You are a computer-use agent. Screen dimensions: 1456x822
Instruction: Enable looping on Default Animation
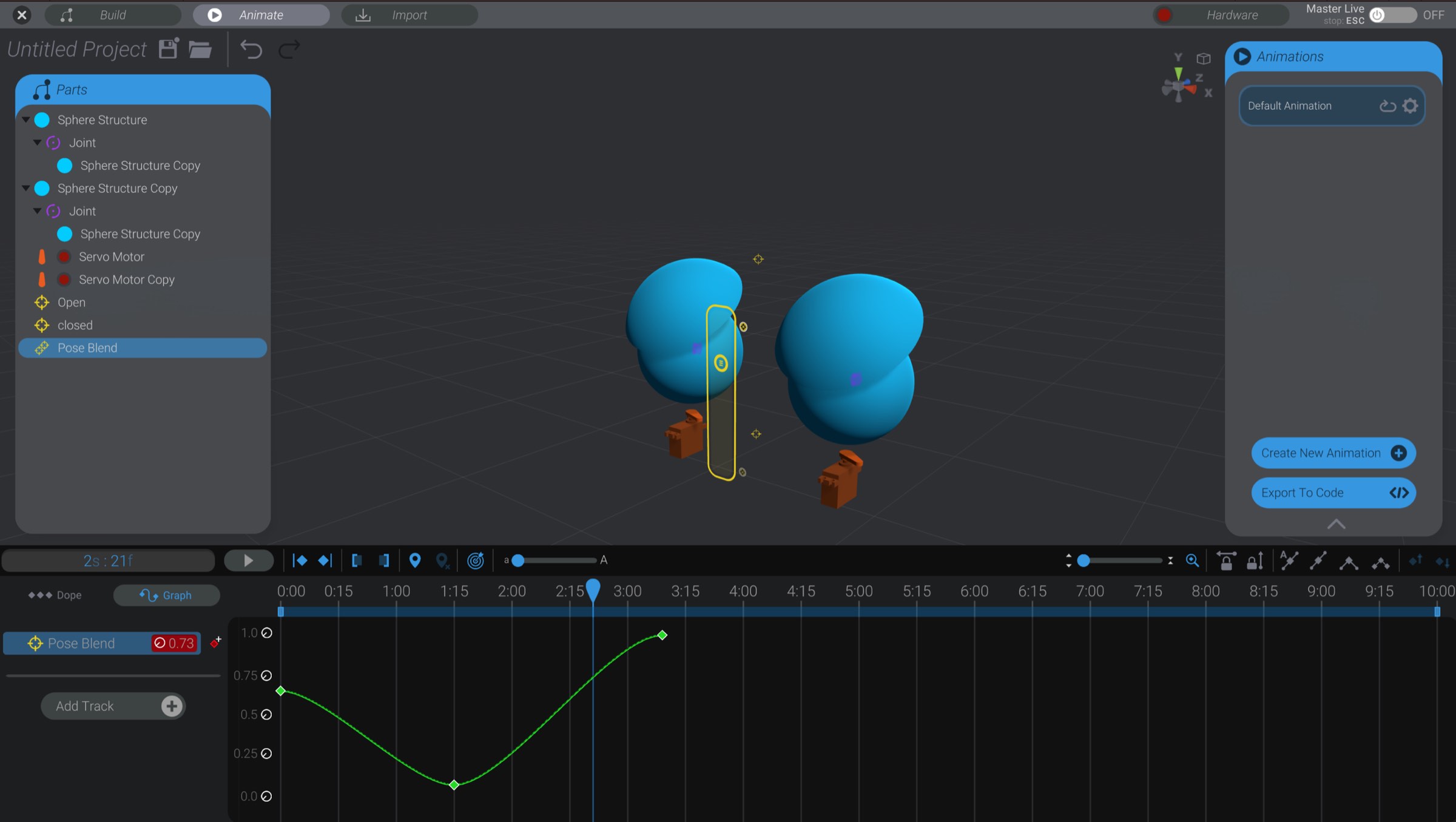click(x=1387, y=106)
